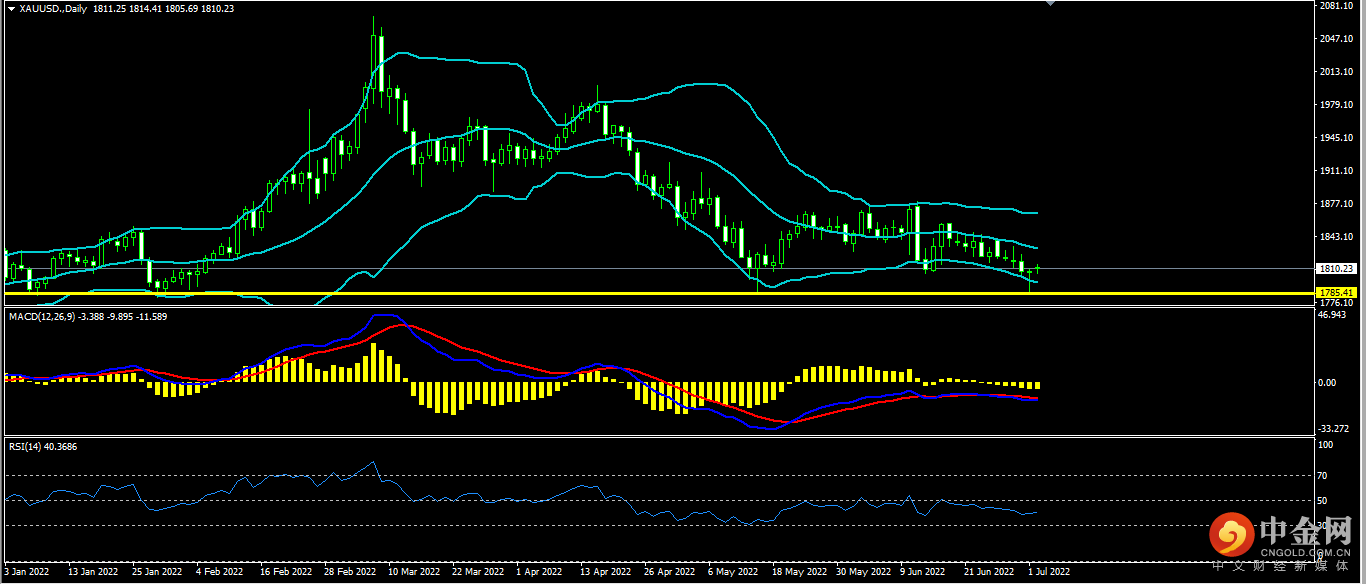The height and width of the screenshot is (584, 1366).
Task: Click the yellow price tag 1785.41
Action: click(x=1336, y=293)
